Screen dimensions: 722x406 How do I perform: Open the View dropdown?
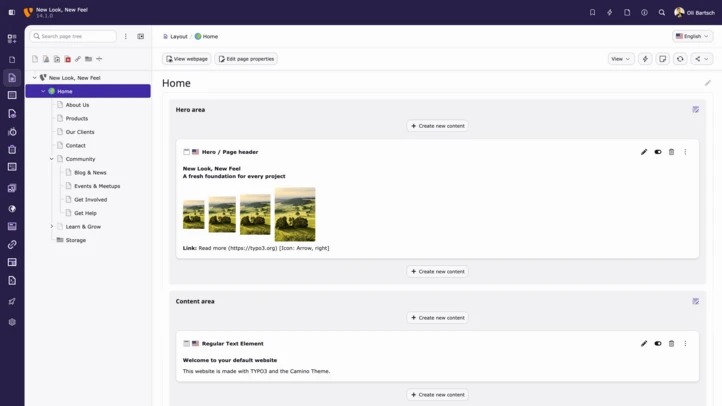tap(621, 59)
